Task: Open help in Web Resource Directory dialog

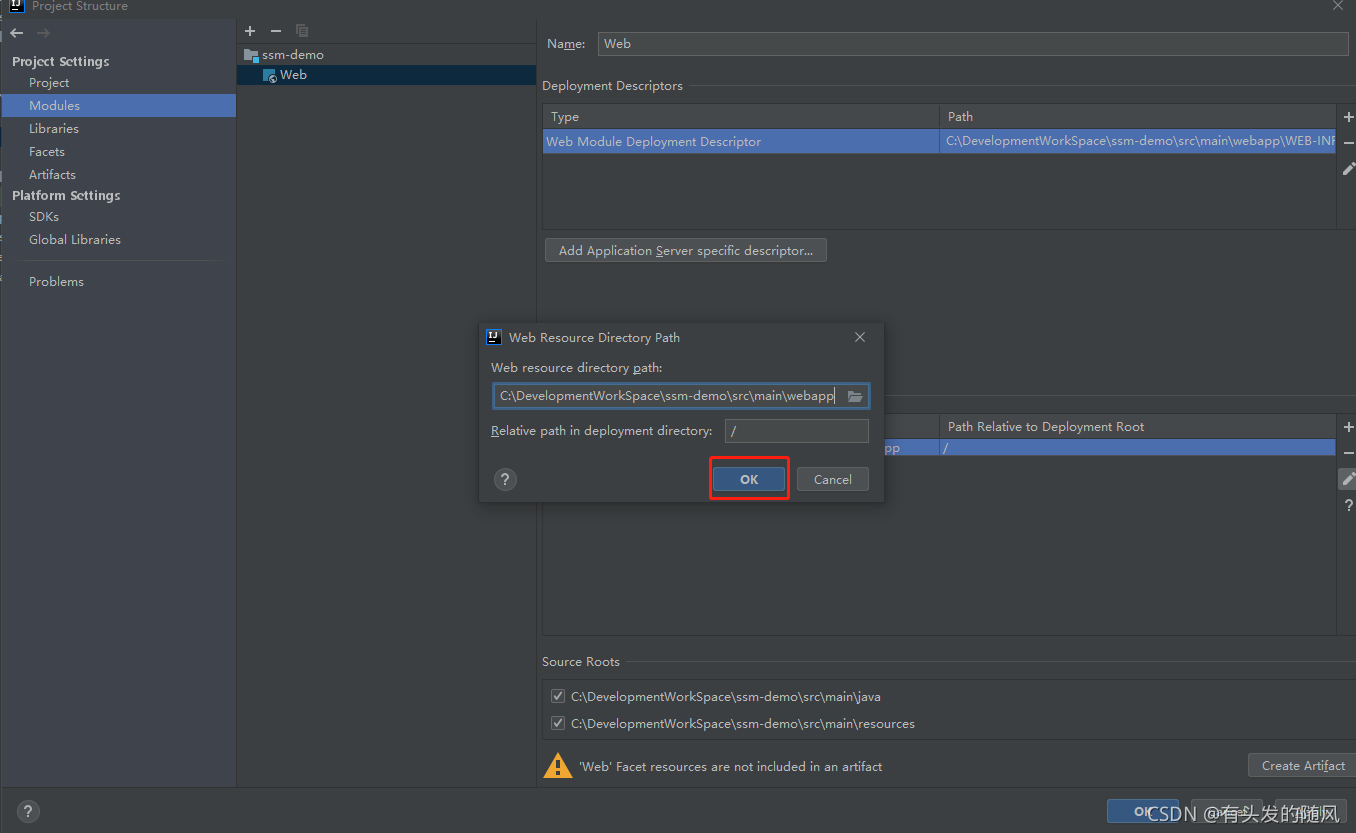Action: [x=506, y=480]
